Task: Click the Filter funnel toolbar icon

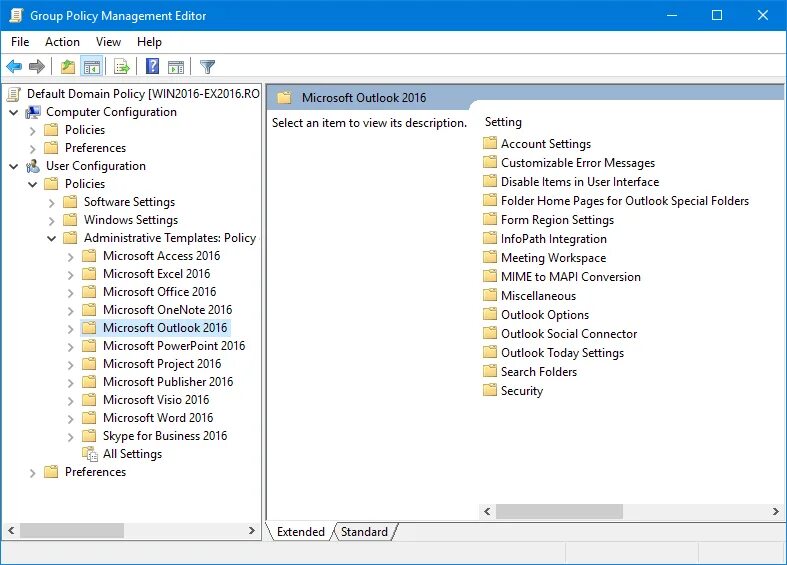Action: 207,66
